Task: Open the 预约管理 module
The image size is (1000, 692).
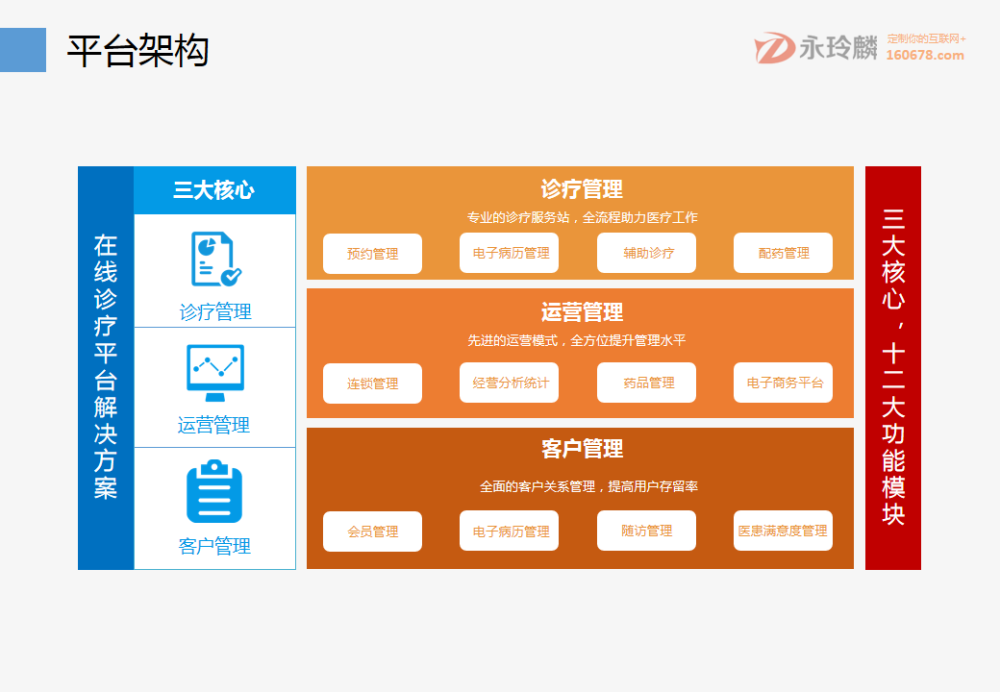Action: (x=372, y=254)
